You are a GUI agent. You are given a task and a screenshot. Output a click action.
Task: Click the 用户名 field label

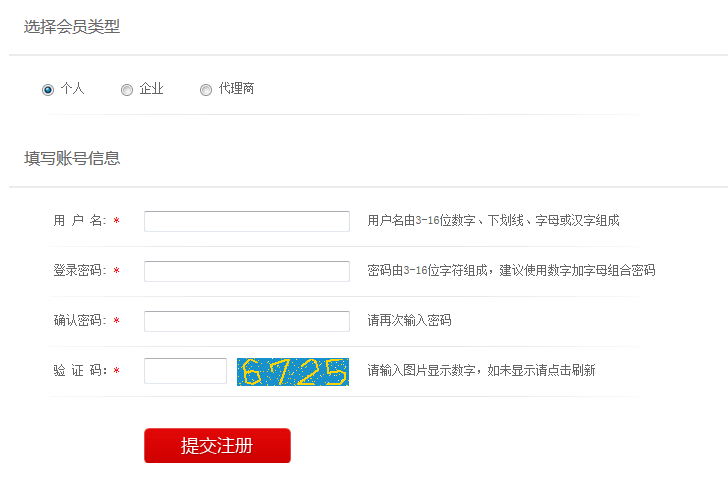[x=80, y=221]
